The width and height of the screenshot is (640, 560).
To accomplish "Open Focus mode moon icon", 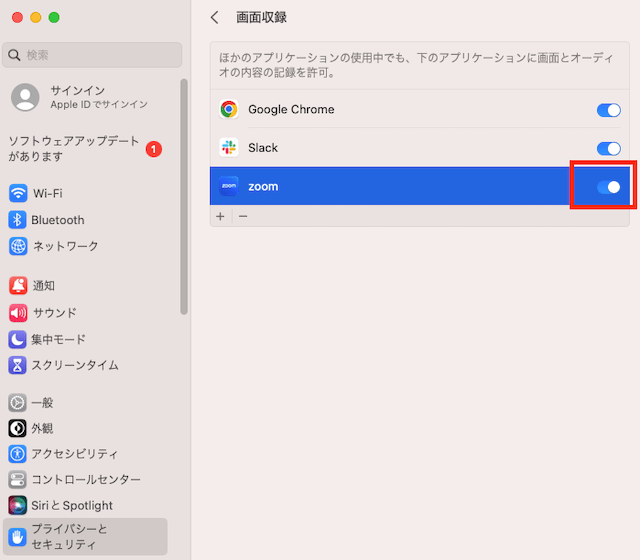I will coord(17,339).
